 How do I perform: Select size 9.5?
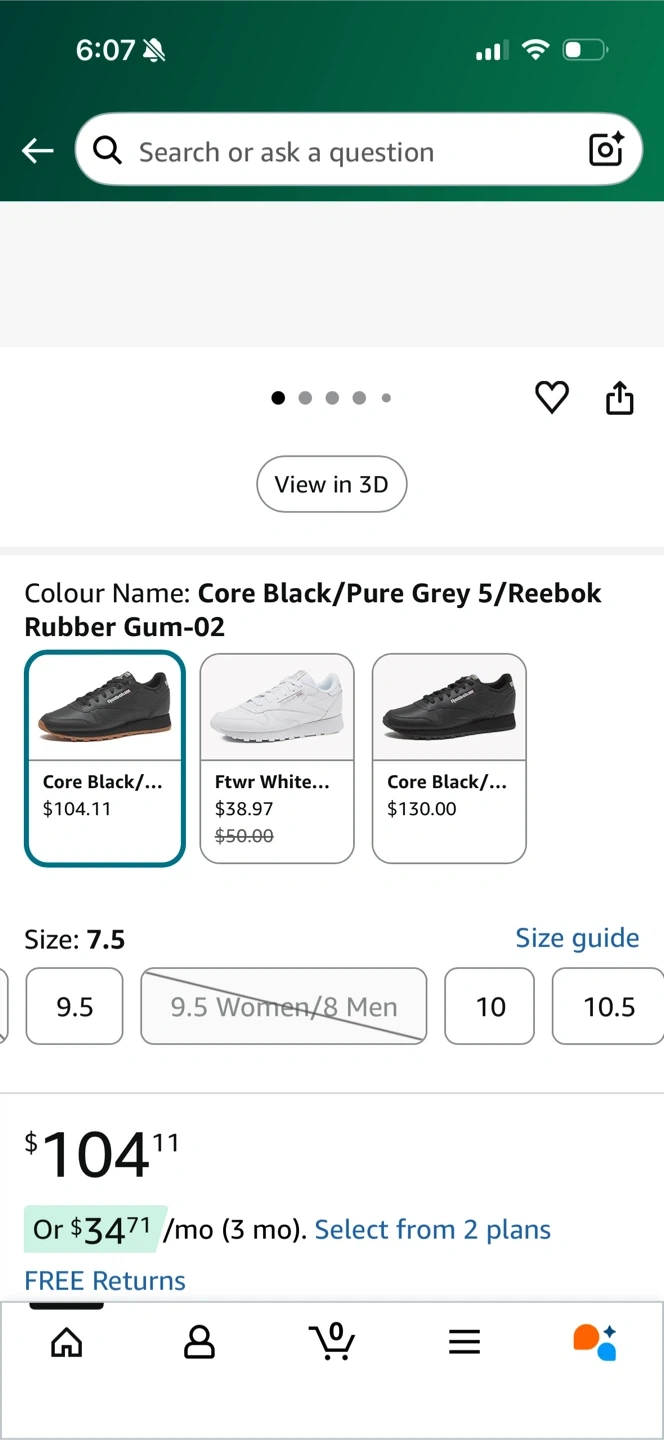click(x=75, y=1006)
